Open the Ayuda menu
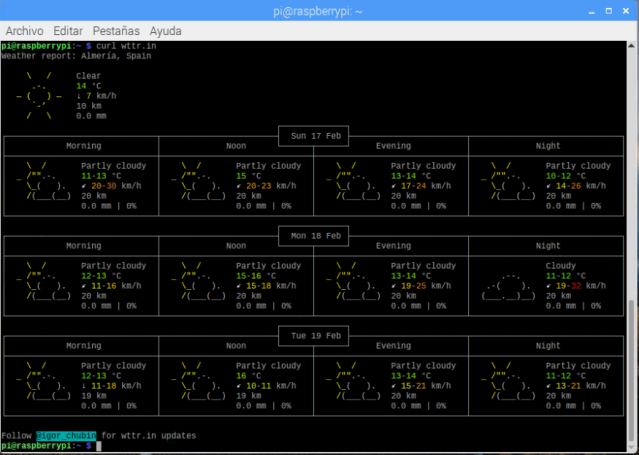Screen dimensions: 639x455 [x=166, y=31]
